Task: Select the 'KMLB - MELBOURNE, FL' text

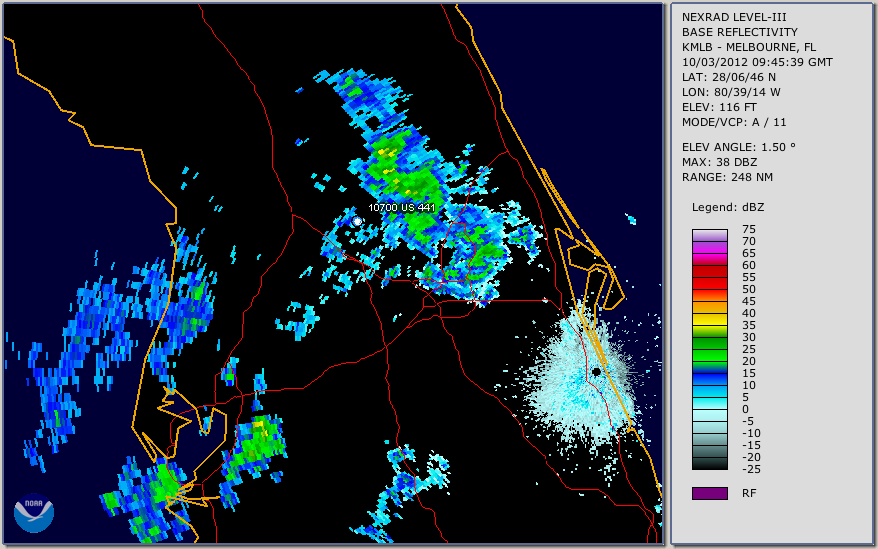Action: [x=748, y=47]
